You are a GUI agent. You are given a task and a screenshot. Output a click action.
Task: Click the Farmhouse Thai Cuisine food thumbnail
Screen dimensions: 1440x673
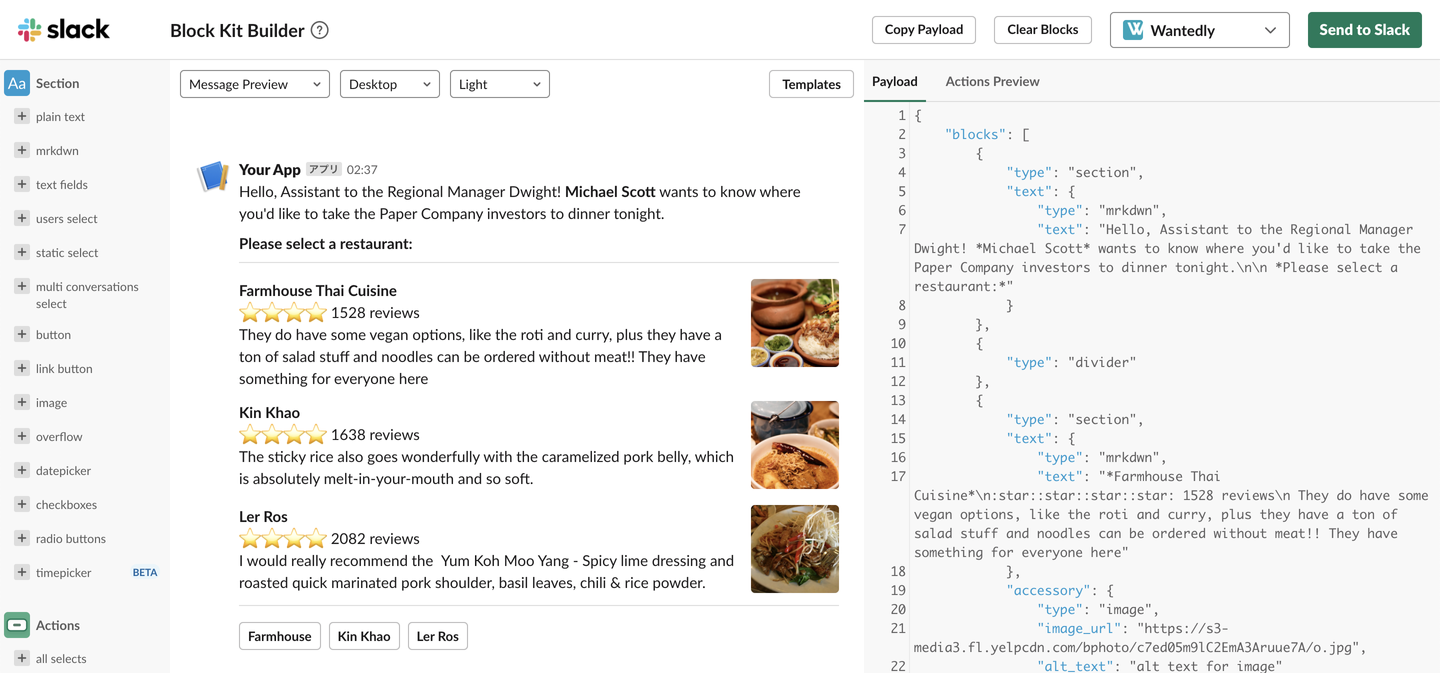point(795,323)
